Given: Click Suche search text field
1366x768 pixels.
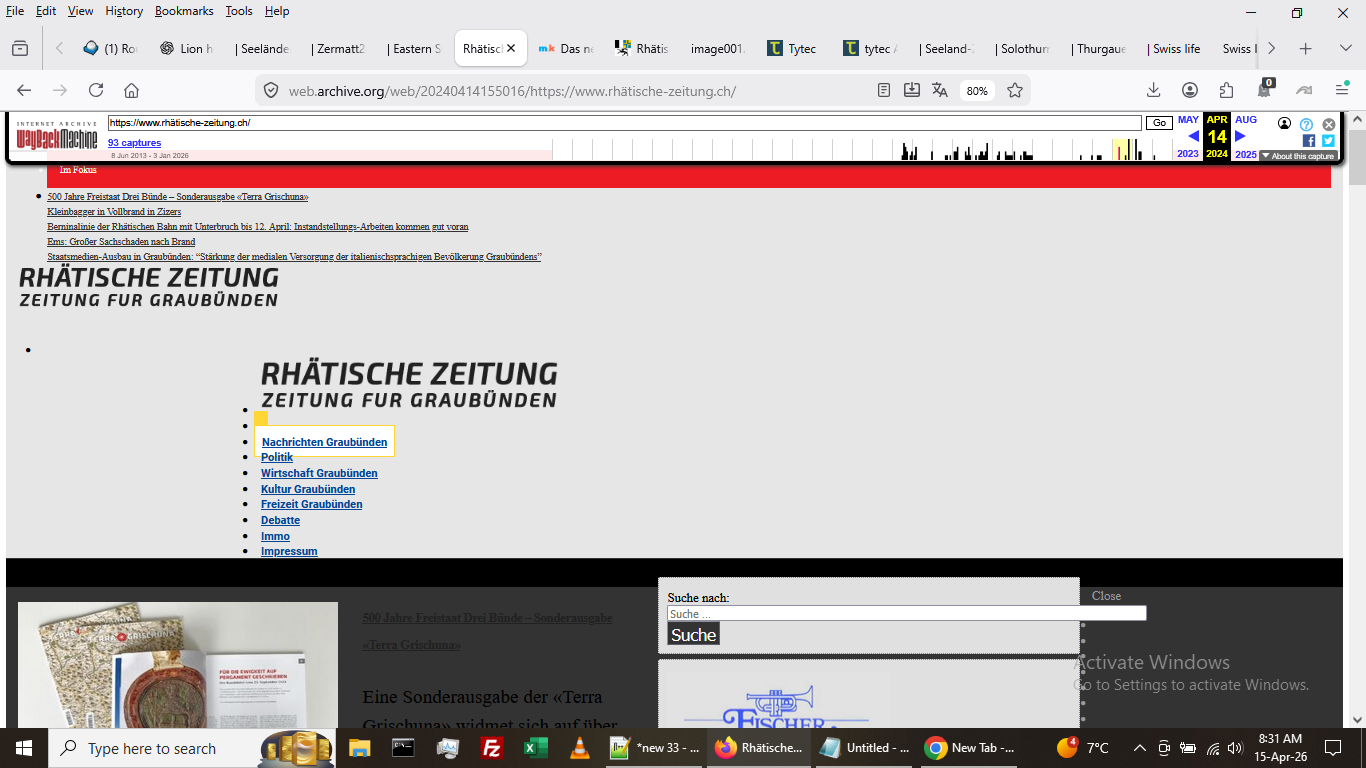Looking at the screenshot, I should (x=906, y=614).
